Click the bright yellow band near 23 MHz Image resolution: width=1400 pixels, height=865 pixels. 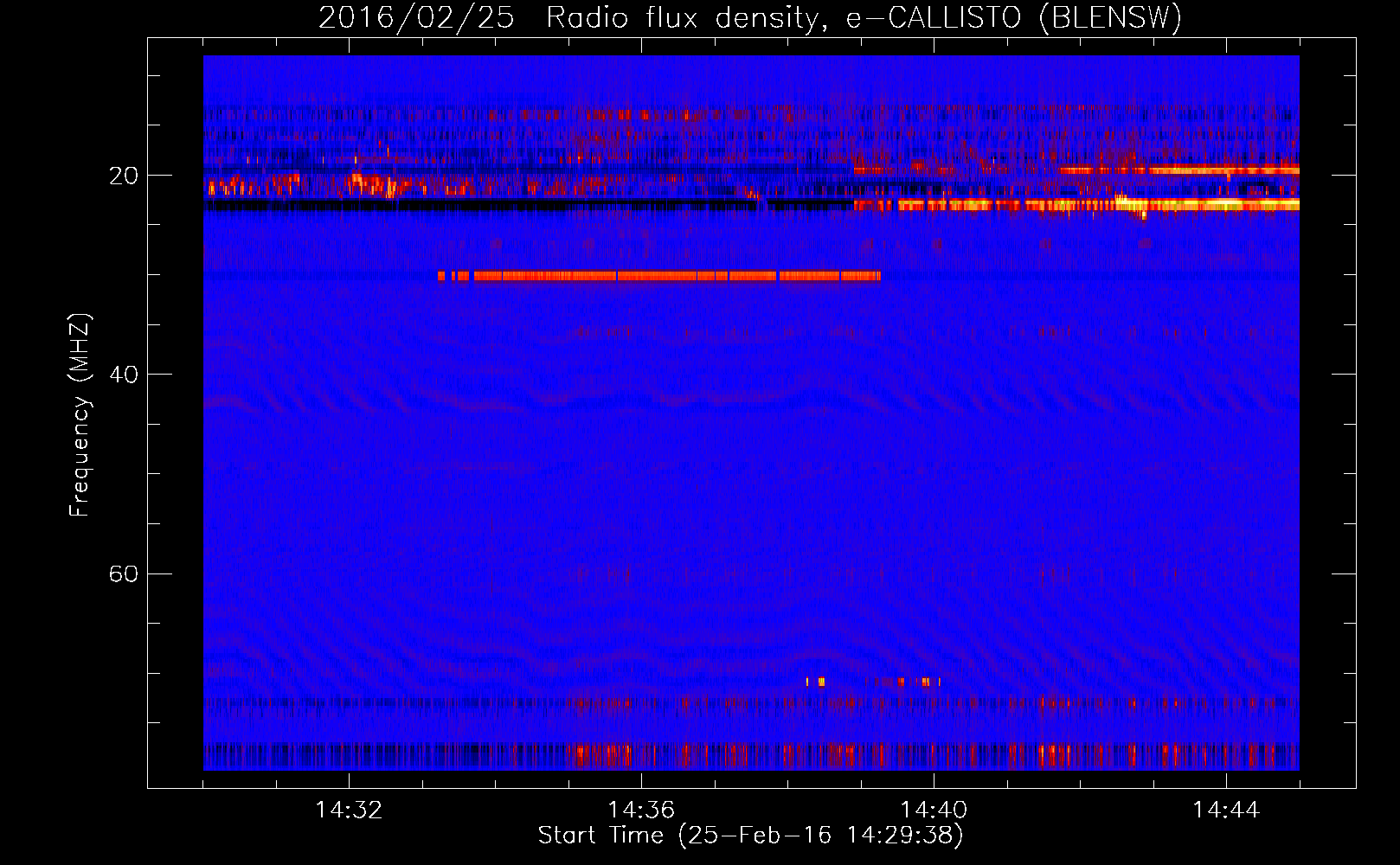[1076, 205]
